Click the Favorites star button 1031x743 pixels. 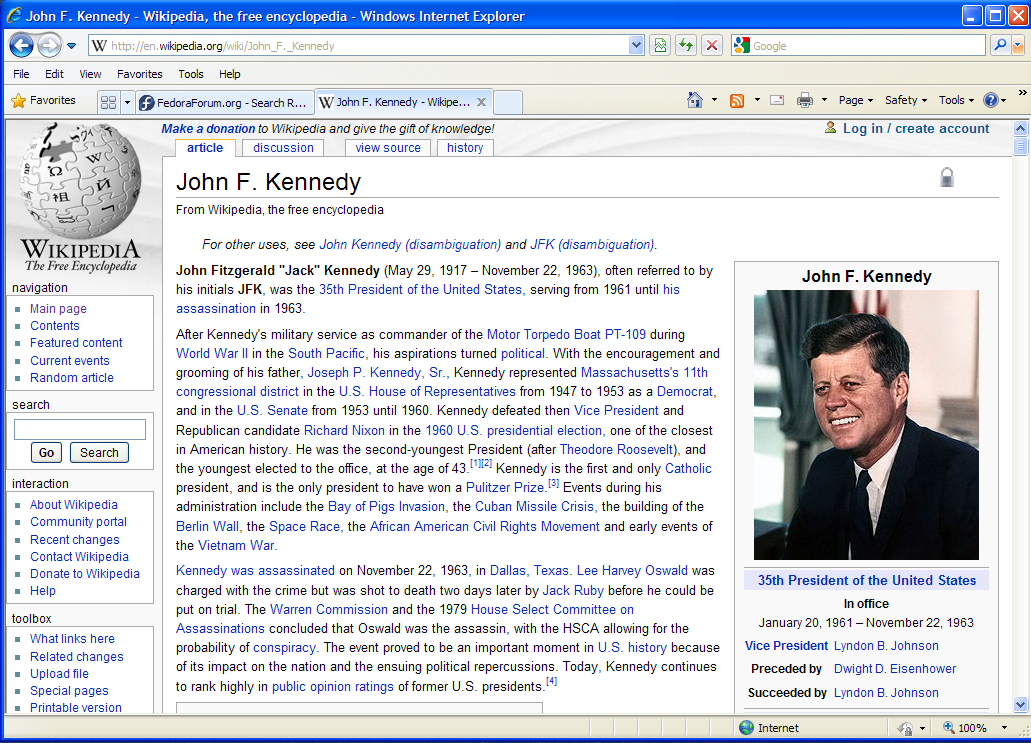coord(43,101)
